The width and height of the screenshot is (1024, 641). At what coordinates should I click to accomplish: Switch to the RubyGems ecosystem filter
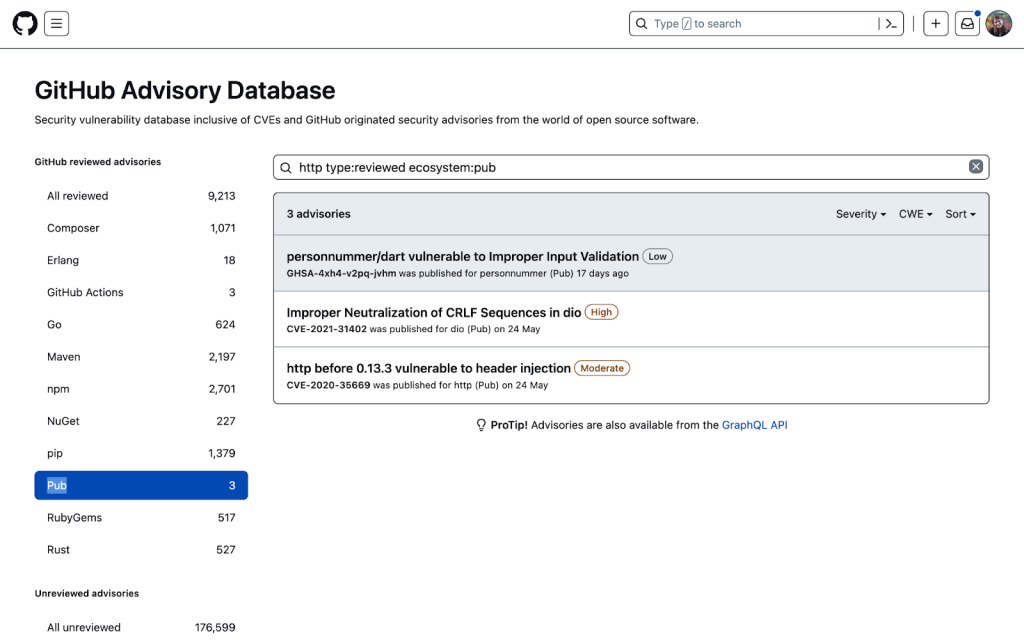click(73, 517)
